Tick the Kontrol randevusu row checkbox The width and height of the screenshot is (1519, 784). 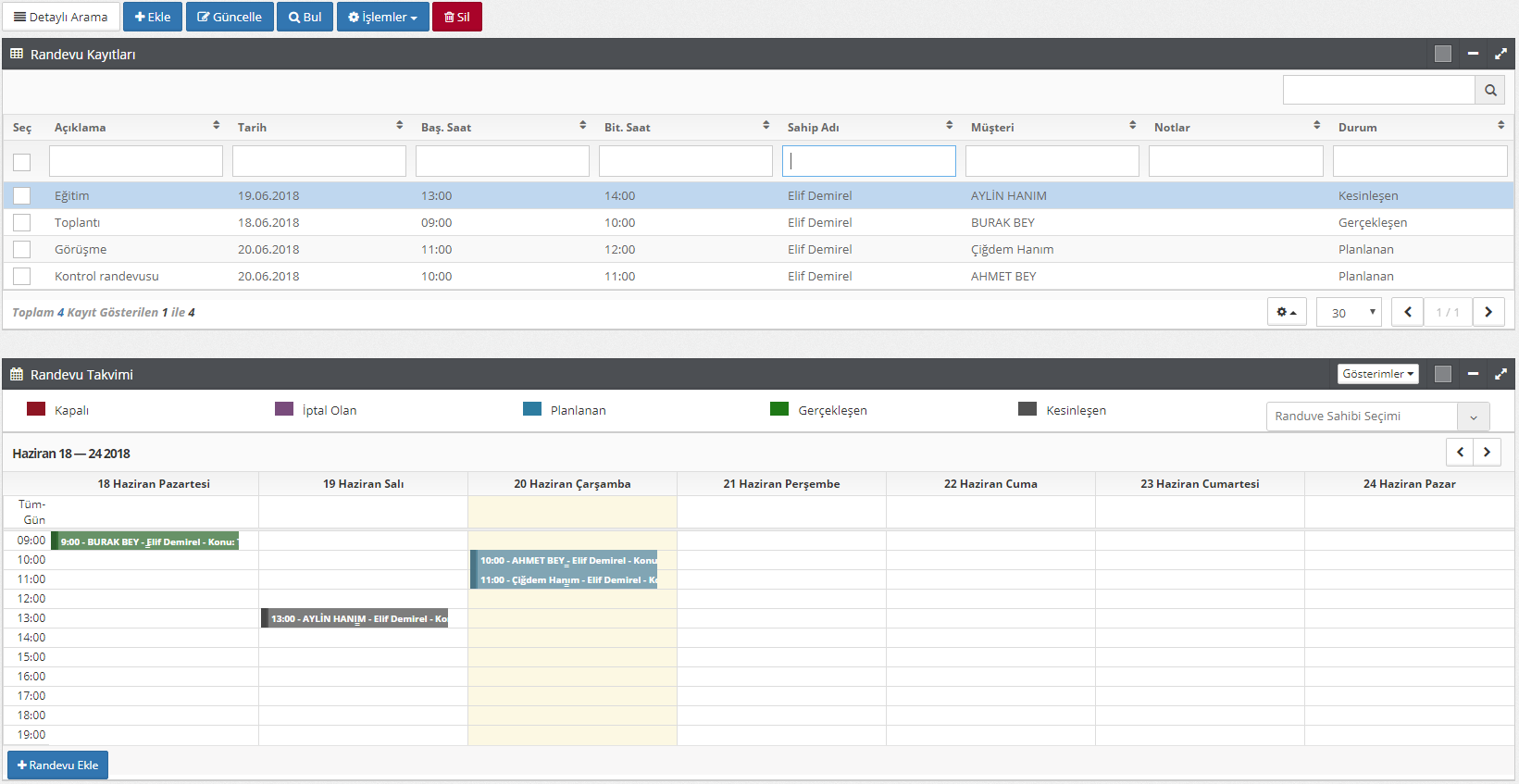coord(22,276)
